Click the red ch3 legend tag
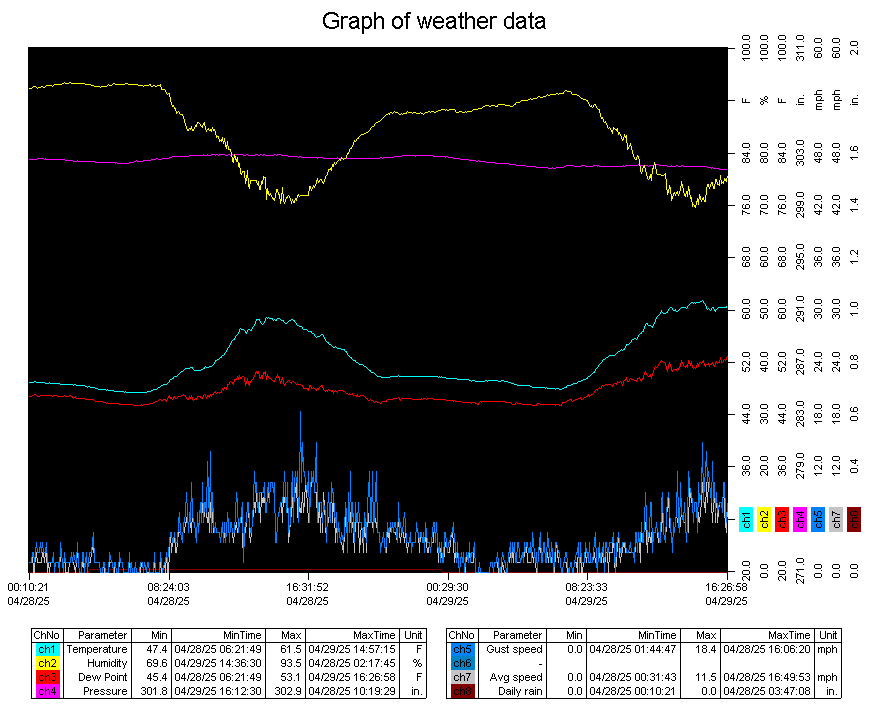 [781, 520]
